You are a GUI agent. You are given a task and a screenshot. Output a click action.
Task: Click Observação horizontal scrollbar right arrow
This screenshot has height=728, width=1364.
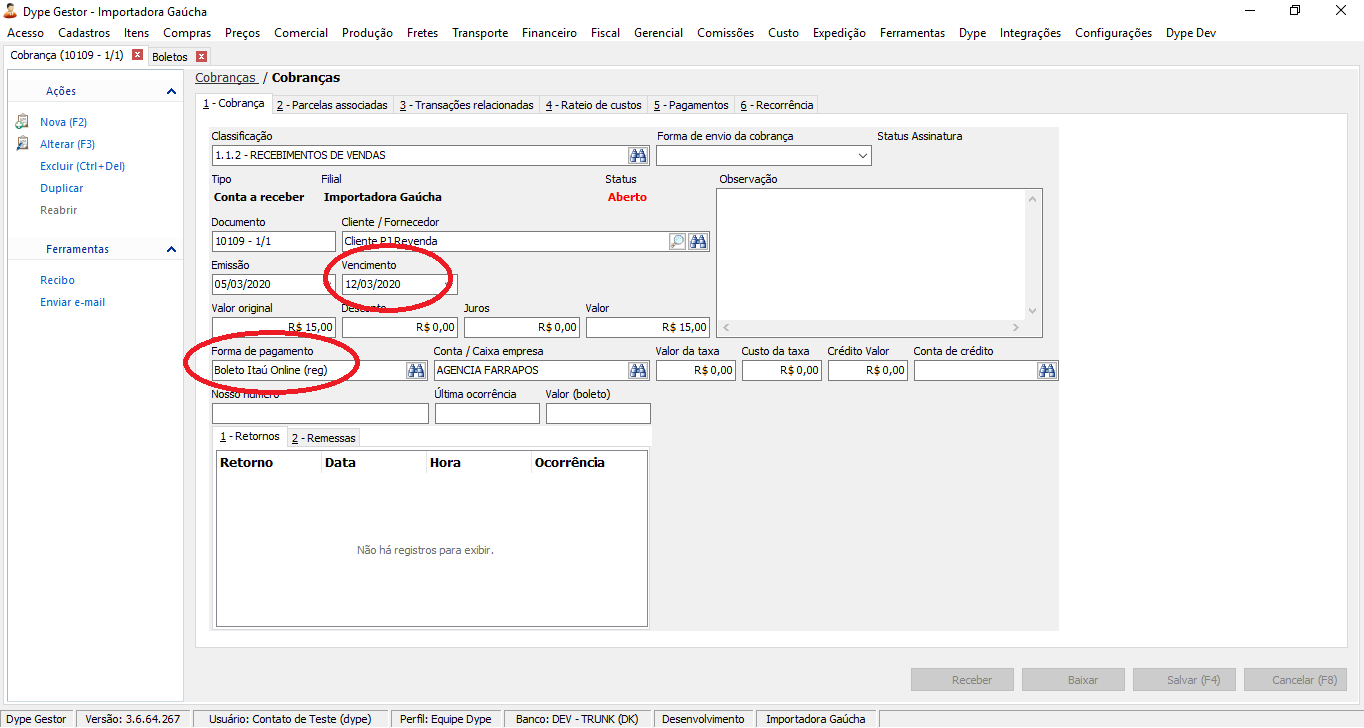click(x=1016, y=328)
